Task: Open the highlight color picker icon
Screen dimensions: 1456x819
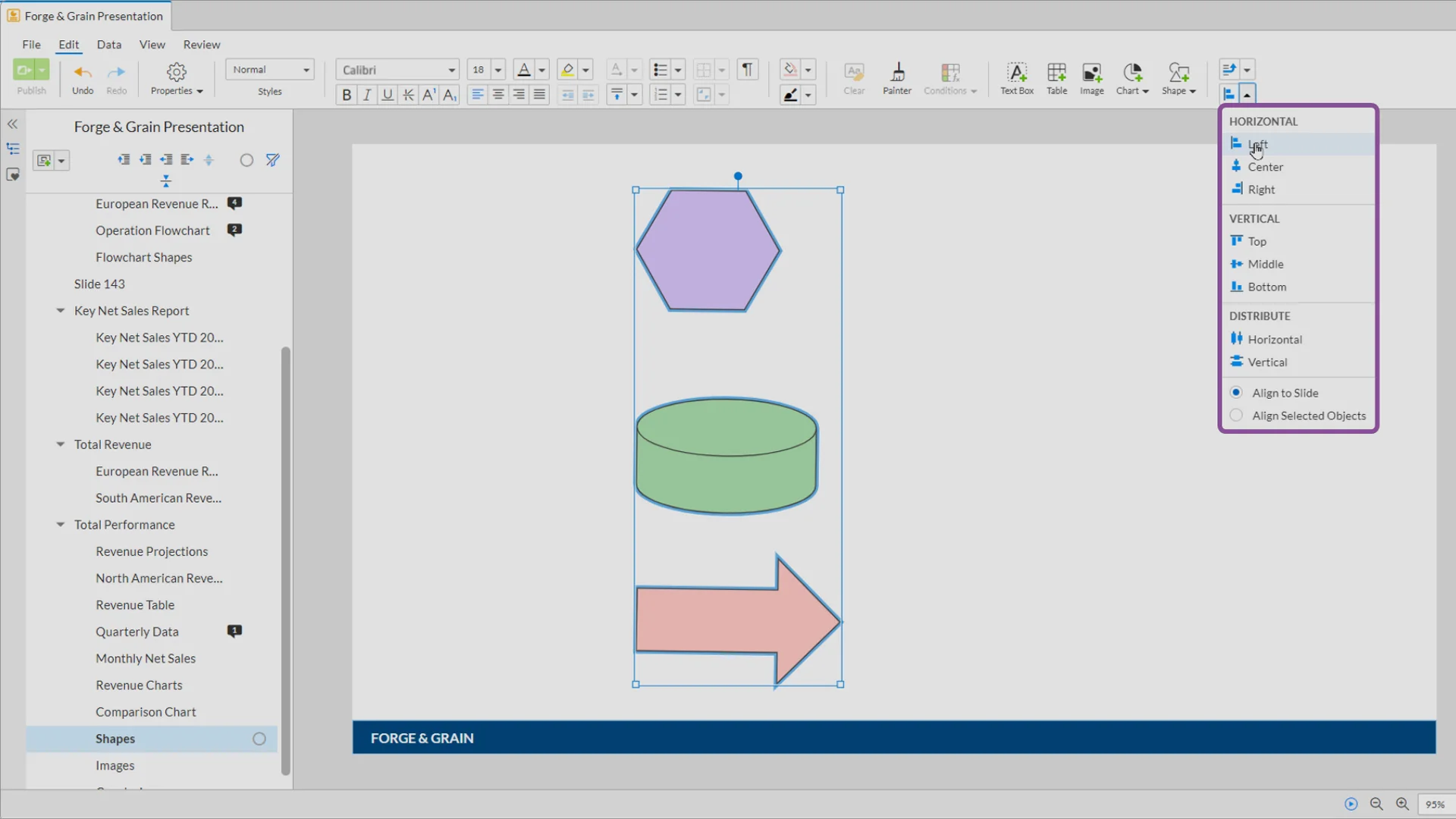Action: tap(567, 70)
